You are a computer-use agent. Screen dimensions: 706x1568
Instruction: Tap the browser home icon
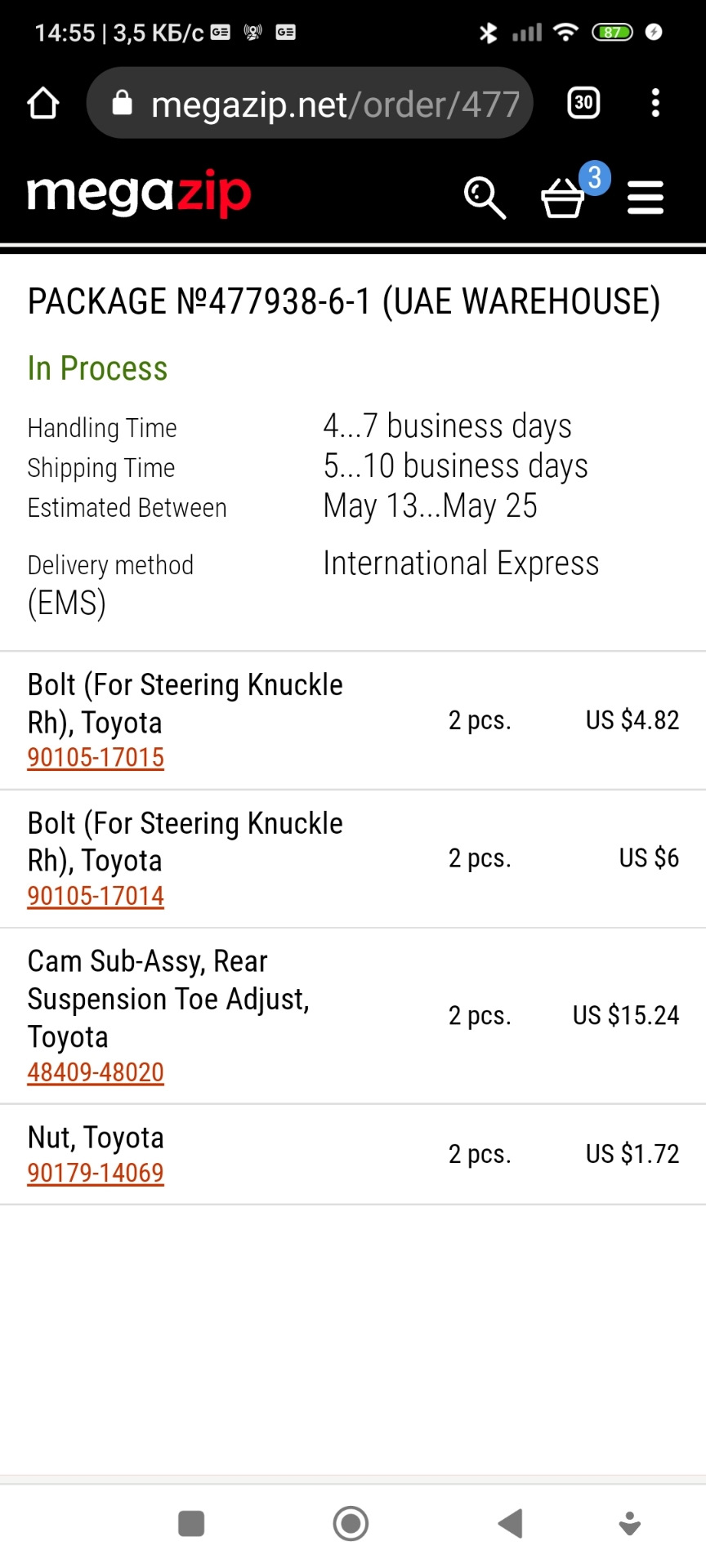coord(42,104)
